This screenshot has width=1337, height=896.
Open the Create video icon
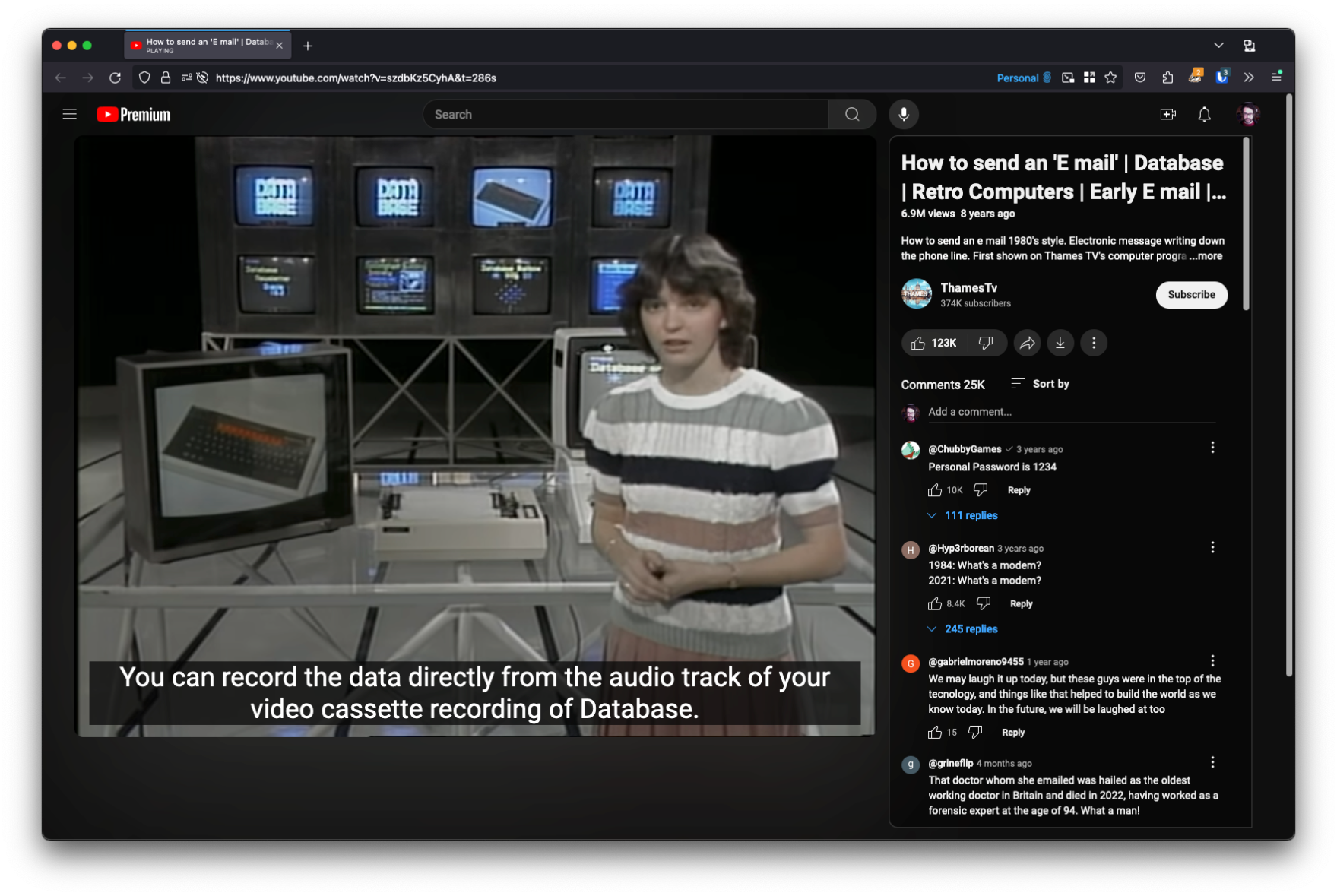pyautogui.click(x=1167, y=114)
